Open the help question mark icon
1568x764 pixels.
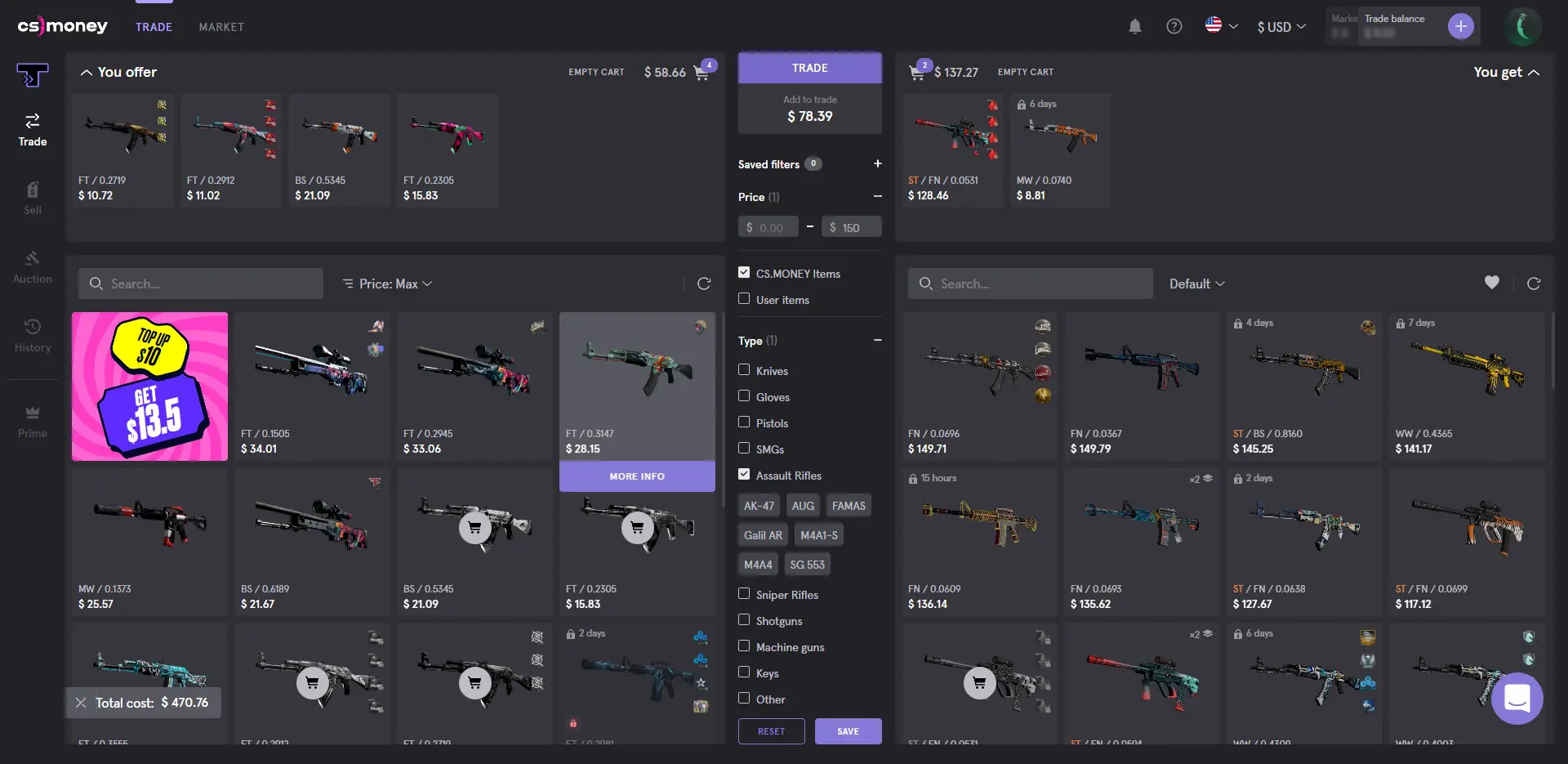pos(1174,26)
